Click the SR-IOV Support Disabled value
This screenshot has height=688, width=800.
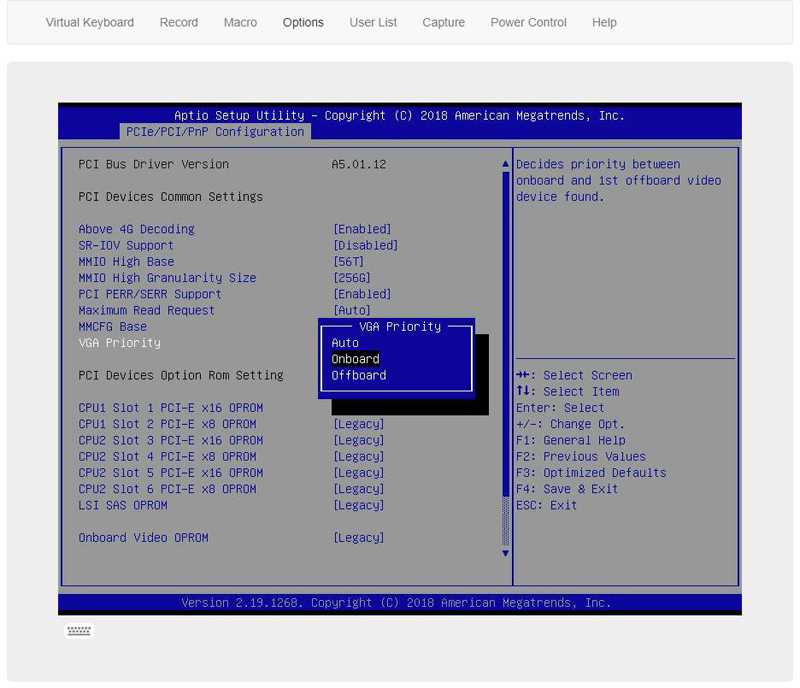[365, 245]
